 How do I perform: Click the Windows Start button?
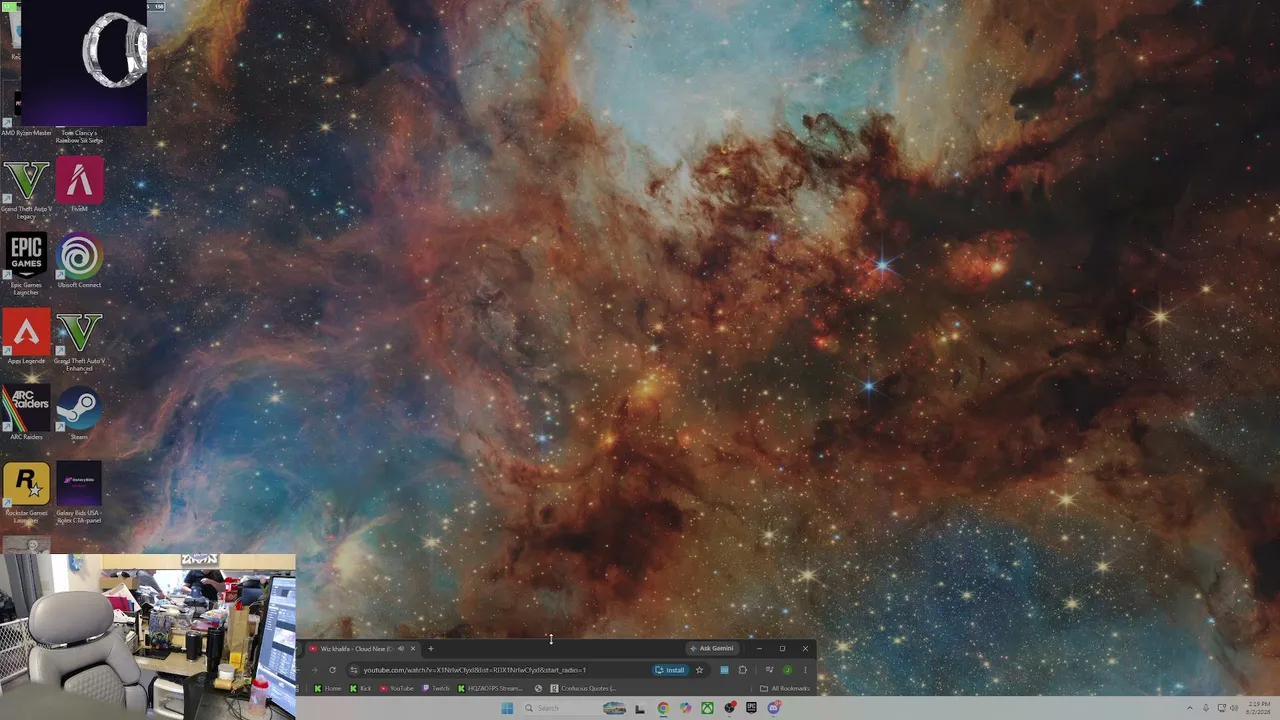click(x=507, y=708)
